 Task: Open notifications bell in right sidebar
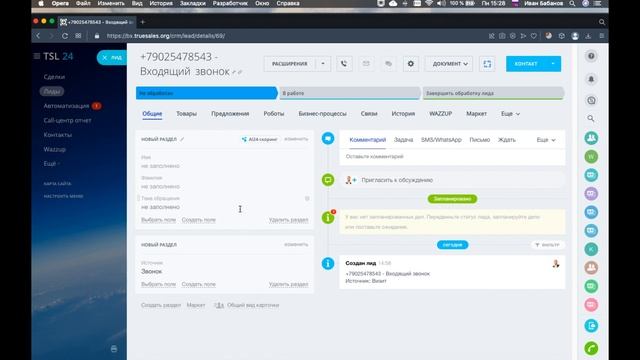(x=591, y=79)
